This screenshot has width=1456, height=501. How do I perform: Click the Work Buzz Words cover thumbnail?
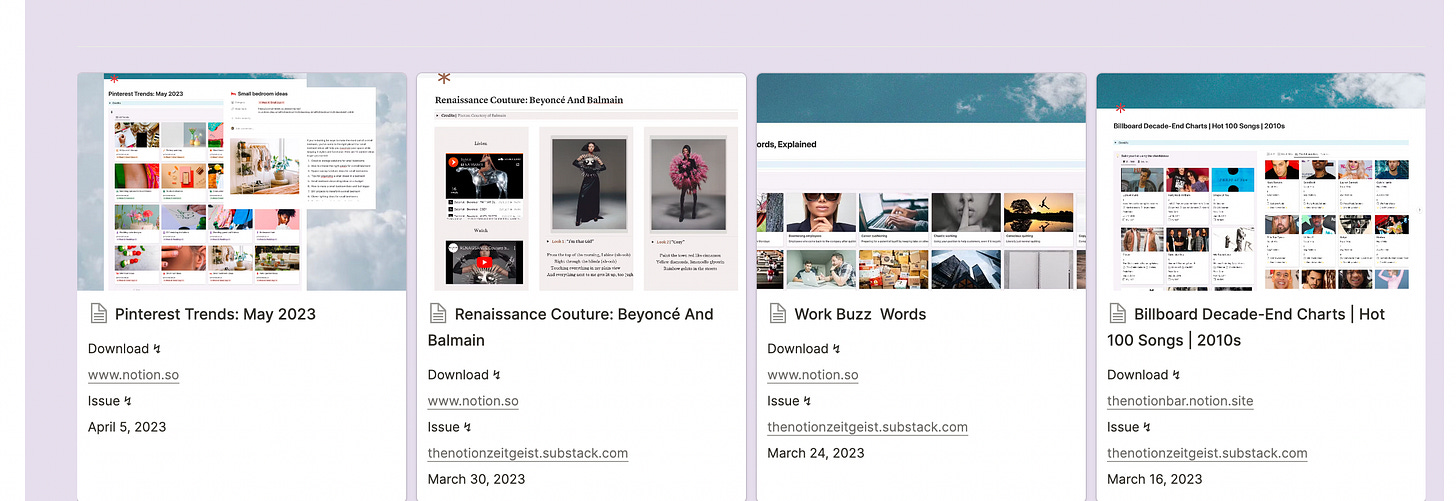(921, 182)
